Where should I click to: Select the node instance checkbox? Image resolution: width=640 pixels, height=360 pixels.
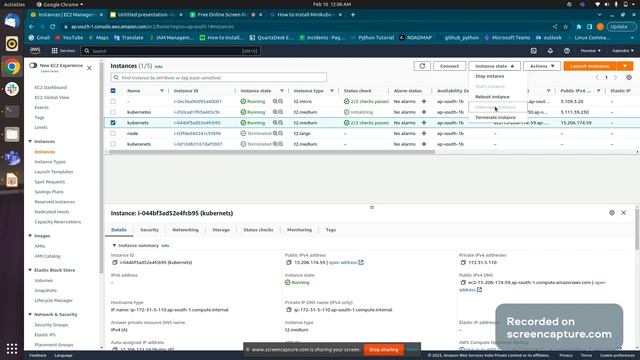pos(113,133)
